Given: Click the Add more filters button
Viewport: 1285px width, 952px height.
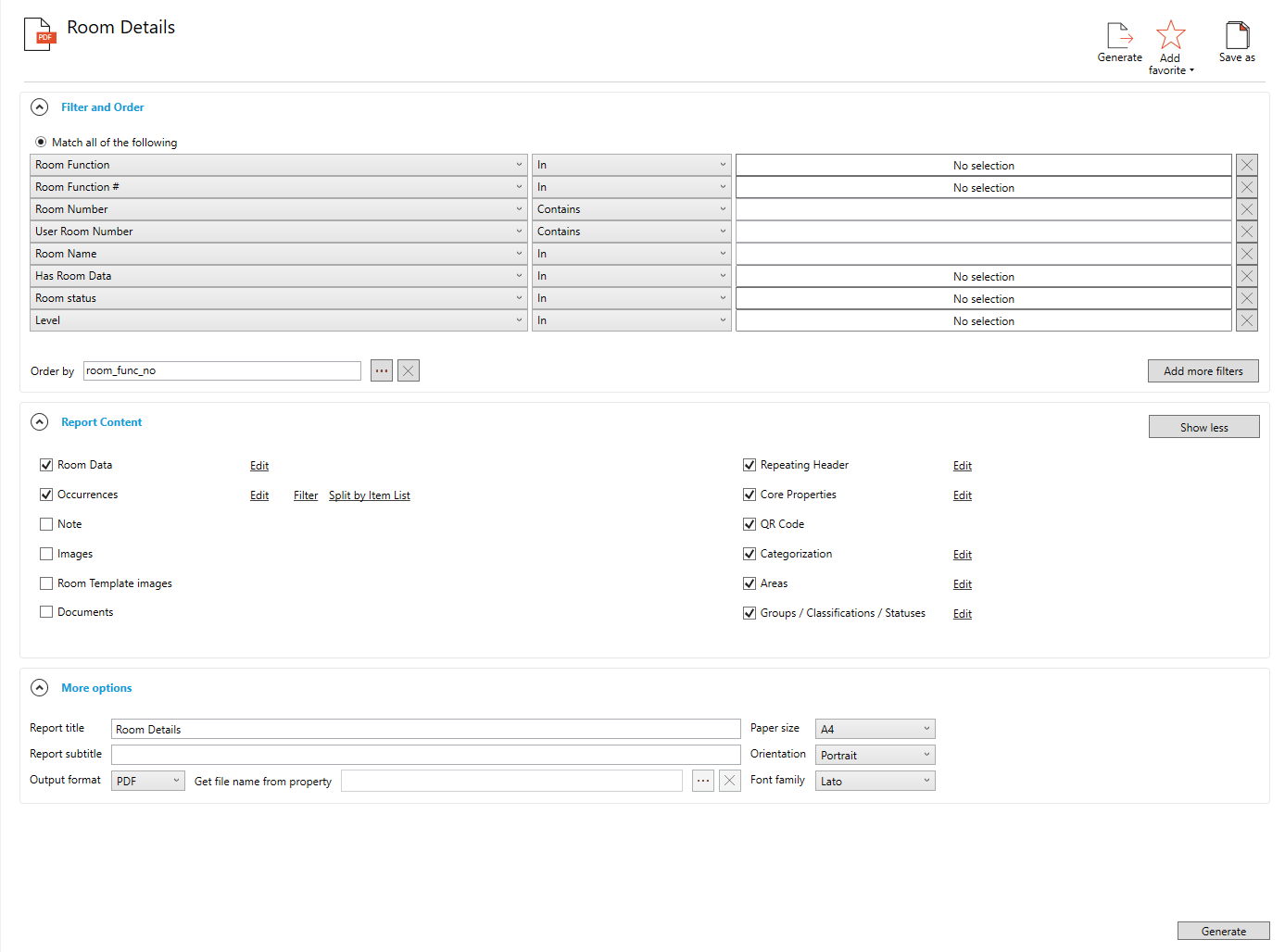Looking at the screenshot, I should [x=1203, y=370].
